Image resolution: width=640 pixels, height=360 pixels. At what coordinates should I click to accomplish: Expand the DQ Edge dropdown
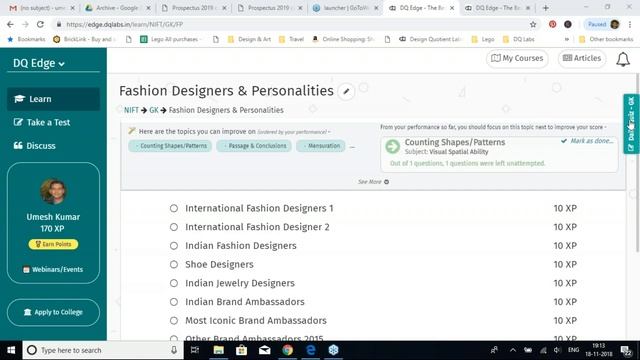(39, 63)
